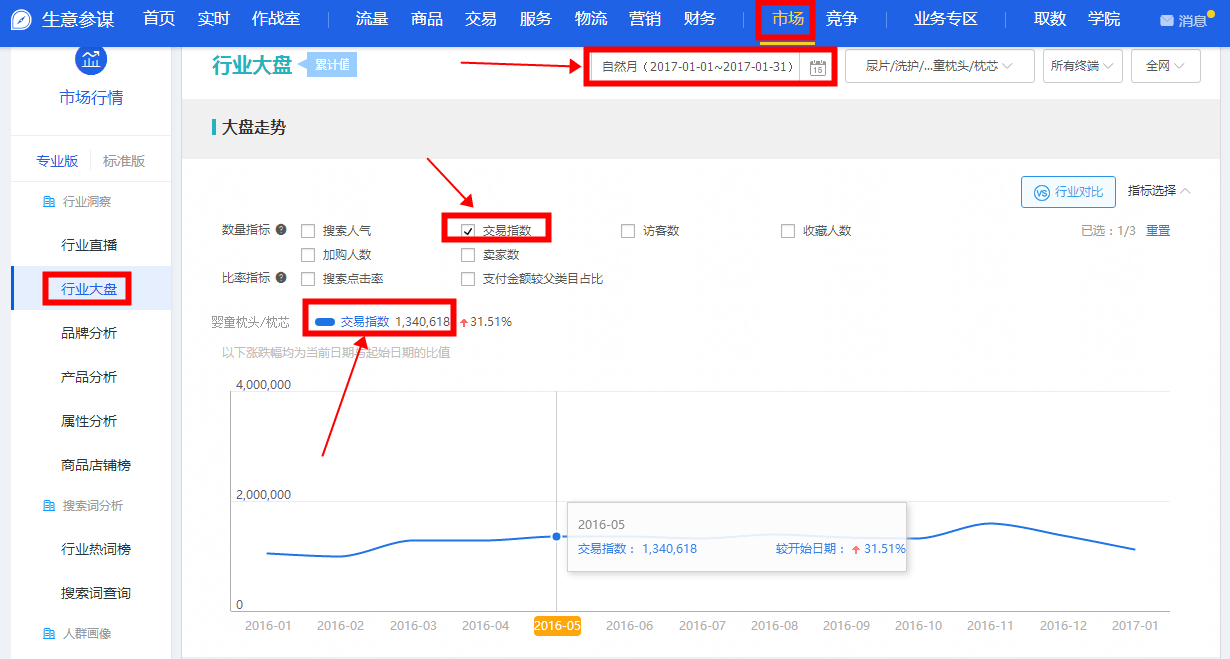This screenshot has height=659, width=1230.
Task: Open 行业直播 in sidebar
Action: (89, 245)
